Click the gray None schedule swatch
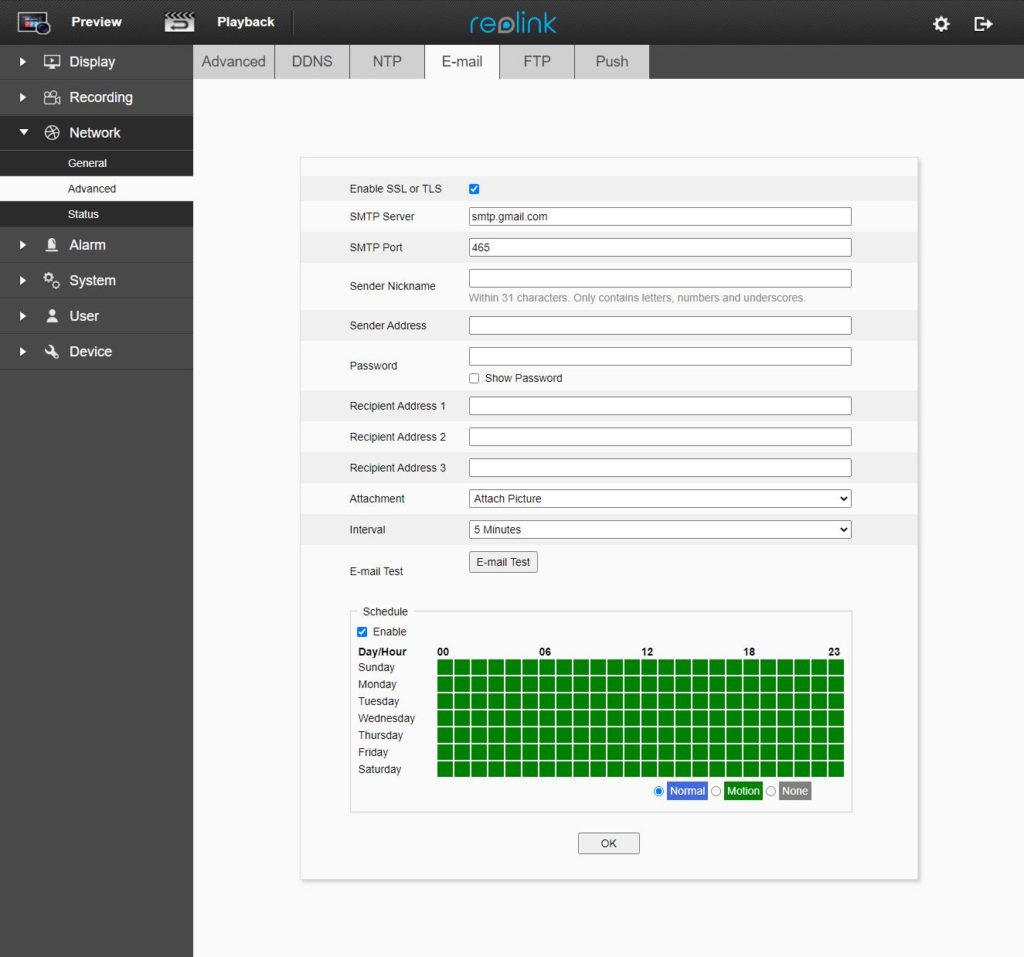 (795, 791)
